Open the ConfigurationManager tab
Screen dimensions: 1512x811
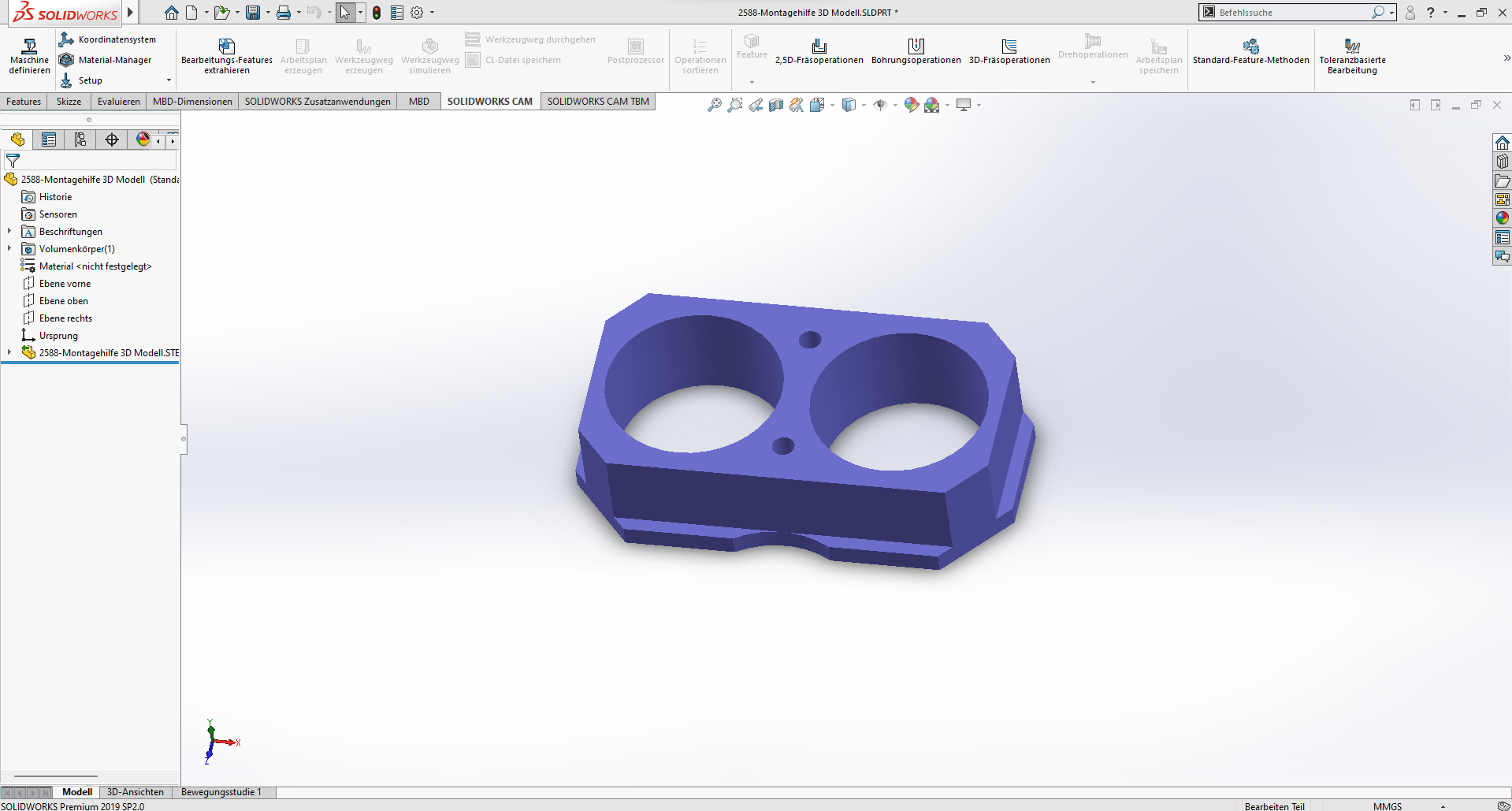pos(80,140)
